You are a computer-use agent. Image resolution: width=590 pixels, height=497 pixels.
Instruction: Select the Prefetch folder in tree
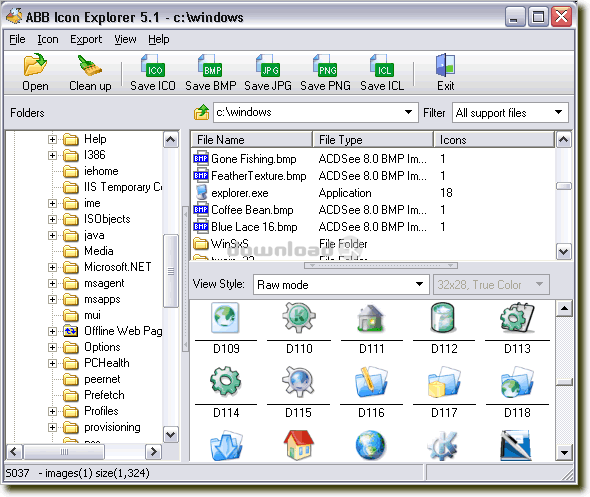tap(104, 395)
